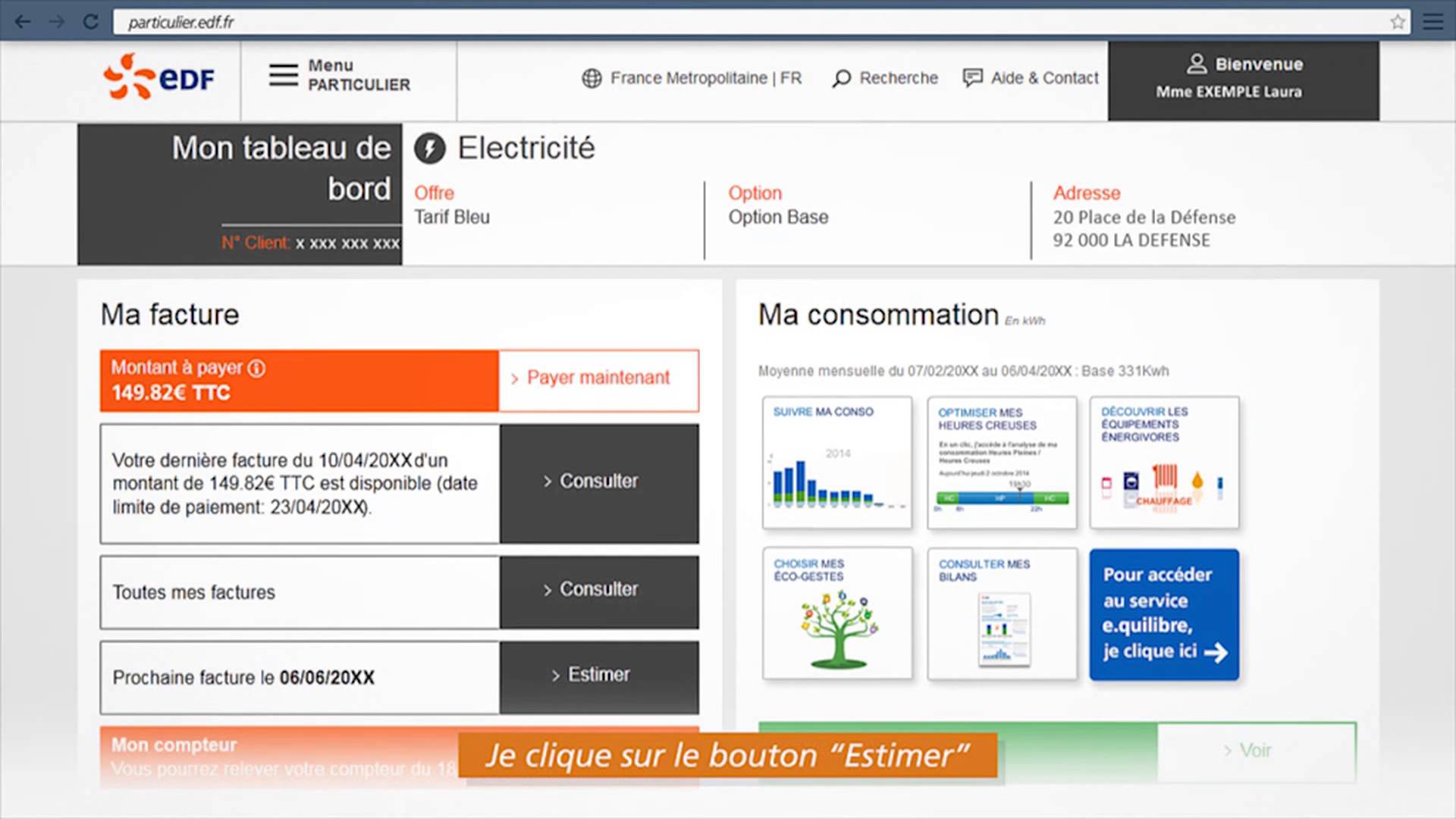Viewport: 1456px width, 819px height.
Task: Click the EDF logo
Action: point(159,77)
